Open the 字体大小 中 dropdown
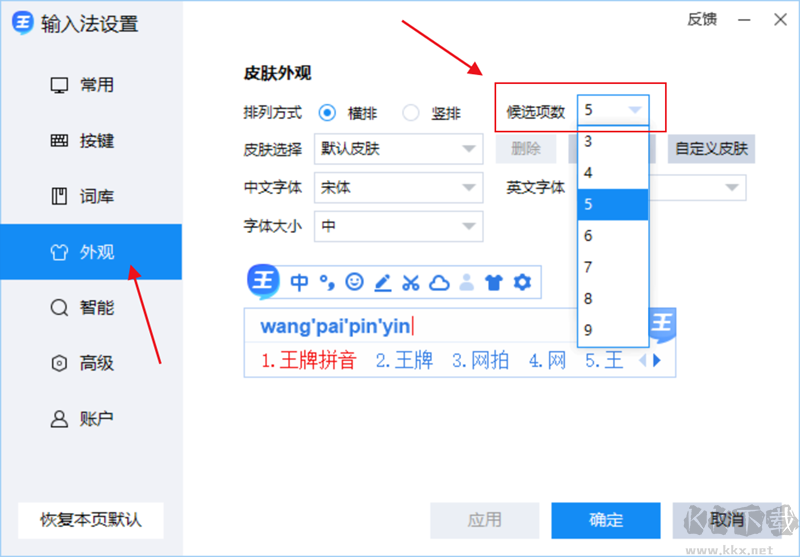800x557 pixels. click(398, 226)
